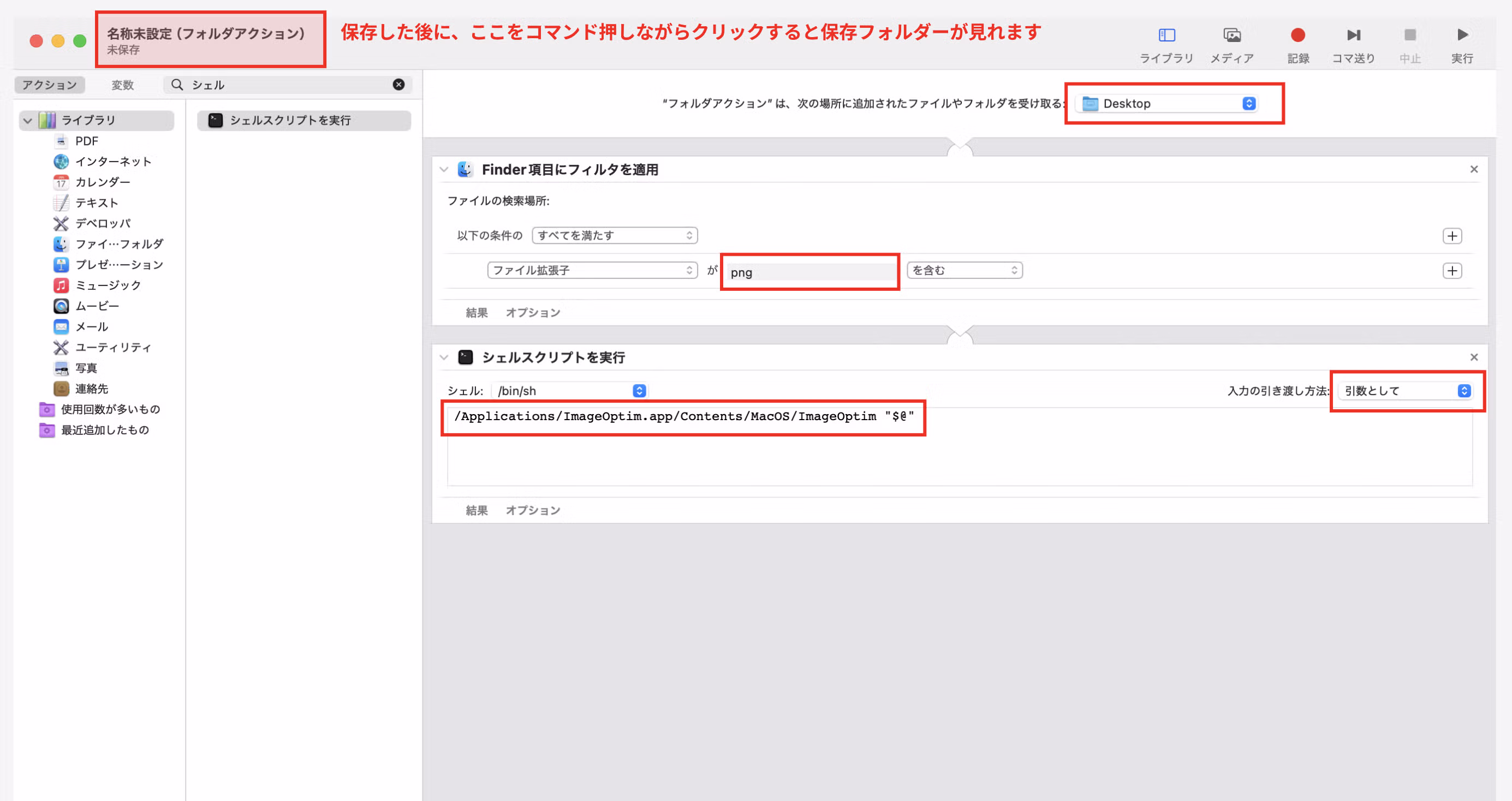
Task: Collapse the ライブラリ tree
Action: pyautogui.click(x=27, y=120)
